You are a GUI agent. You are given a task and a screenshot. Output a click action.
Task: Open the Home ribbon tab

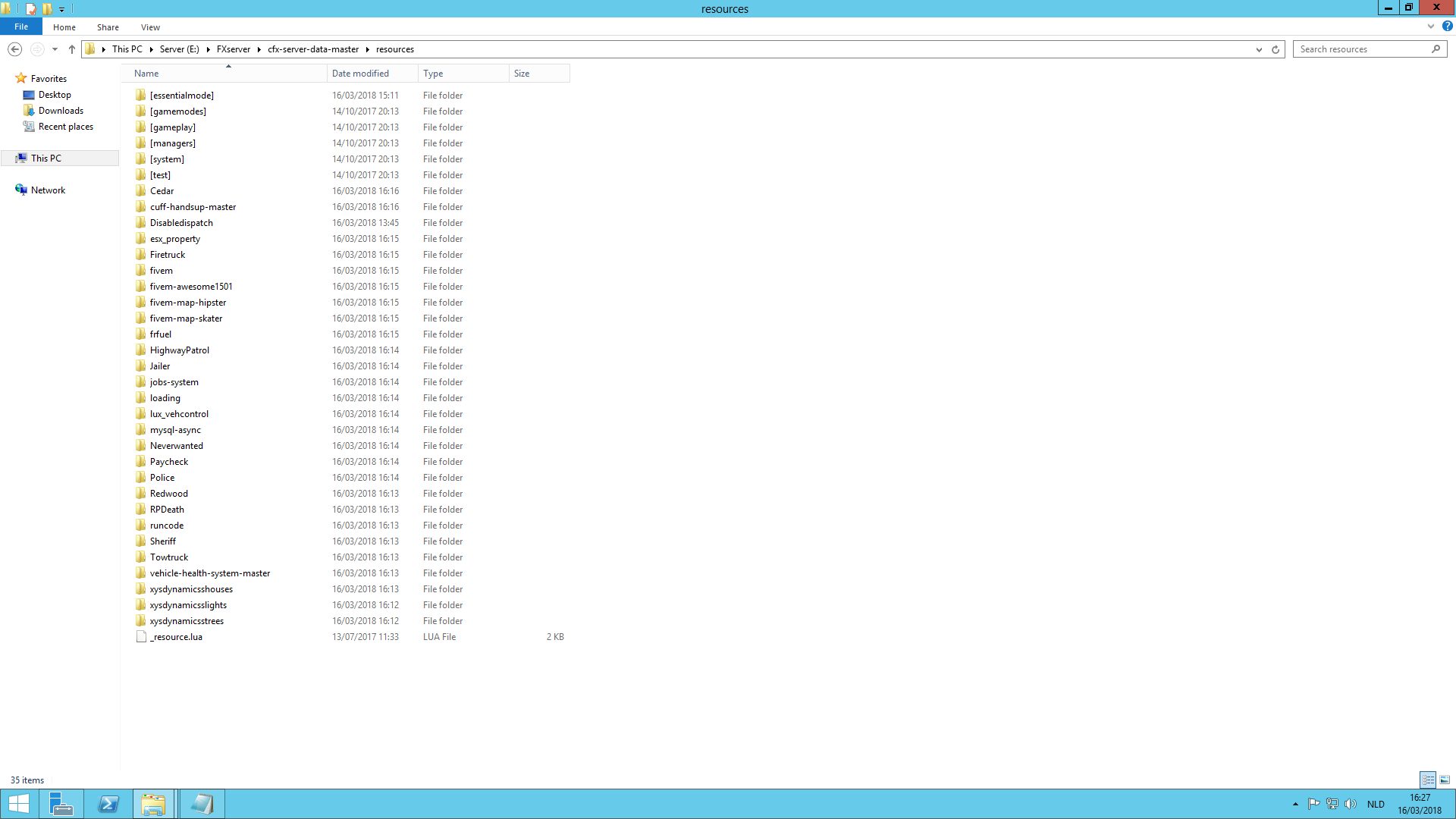pyautogui.click(x=64, y=27)
